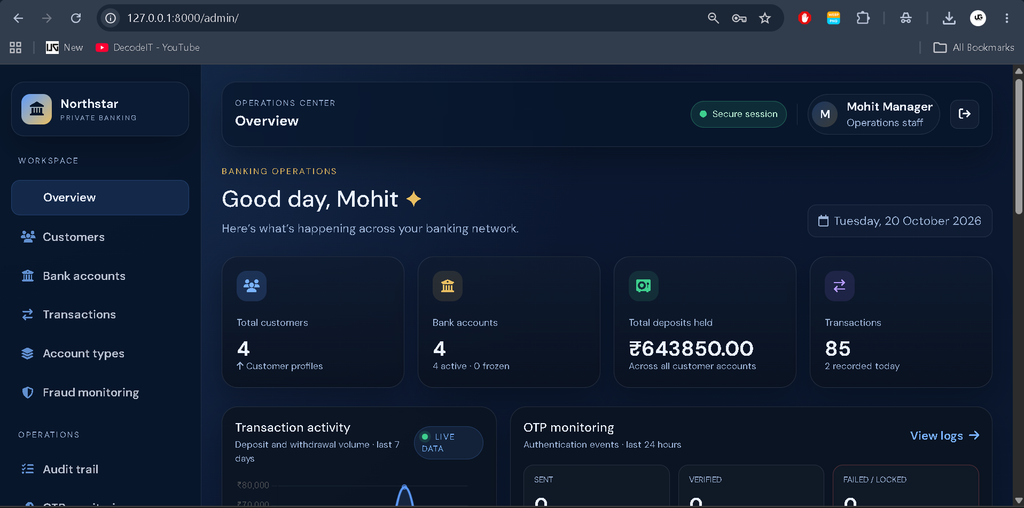
Task: Click the password key icon in address bar
Action: point(739,18)
